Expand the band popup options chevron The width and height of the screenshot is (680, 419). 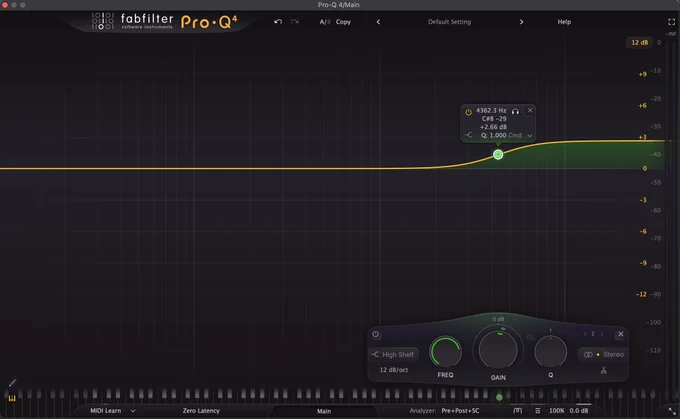pos(530,135)
